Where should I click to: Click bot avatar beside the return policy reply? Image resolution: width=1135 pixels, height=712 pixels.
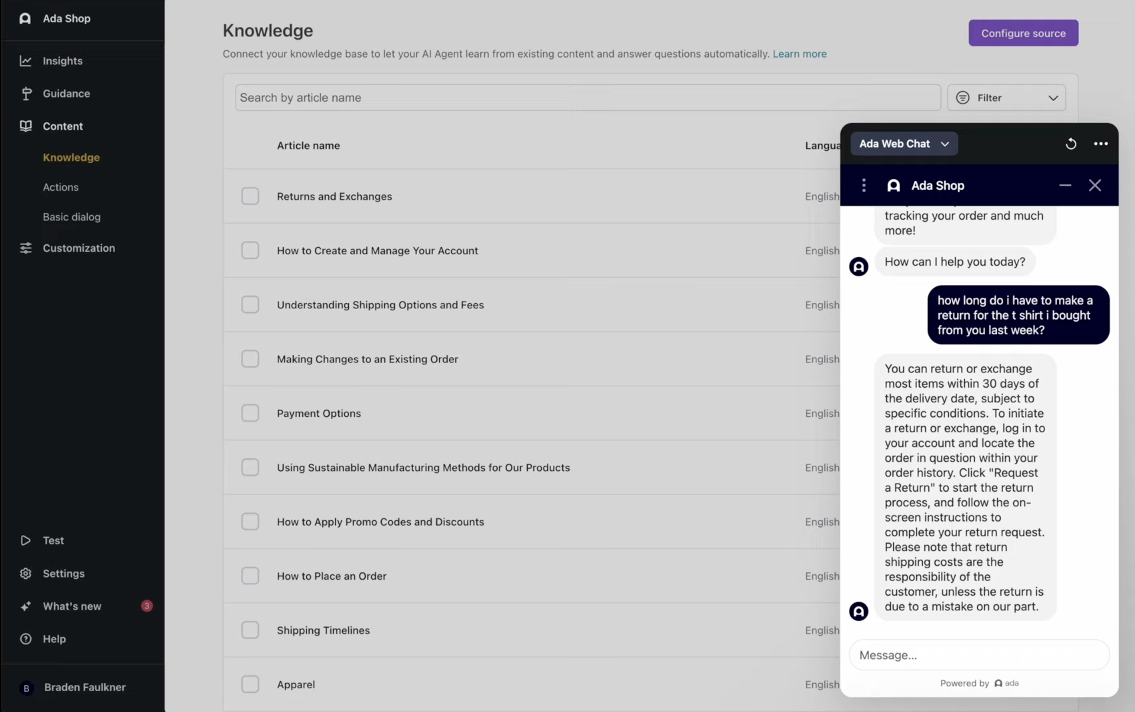858,611
